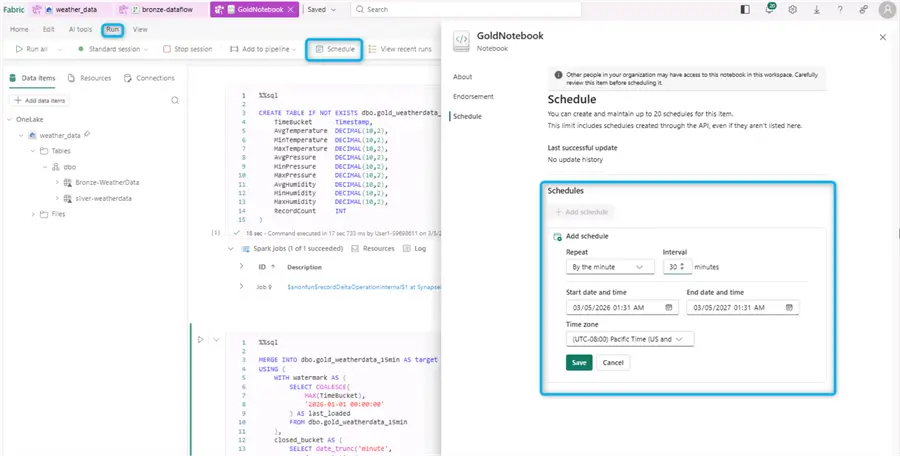The height and width of the screenshot is (456, 900).
Task: Click the calendar icon in End date field
Action: point(789,307)
